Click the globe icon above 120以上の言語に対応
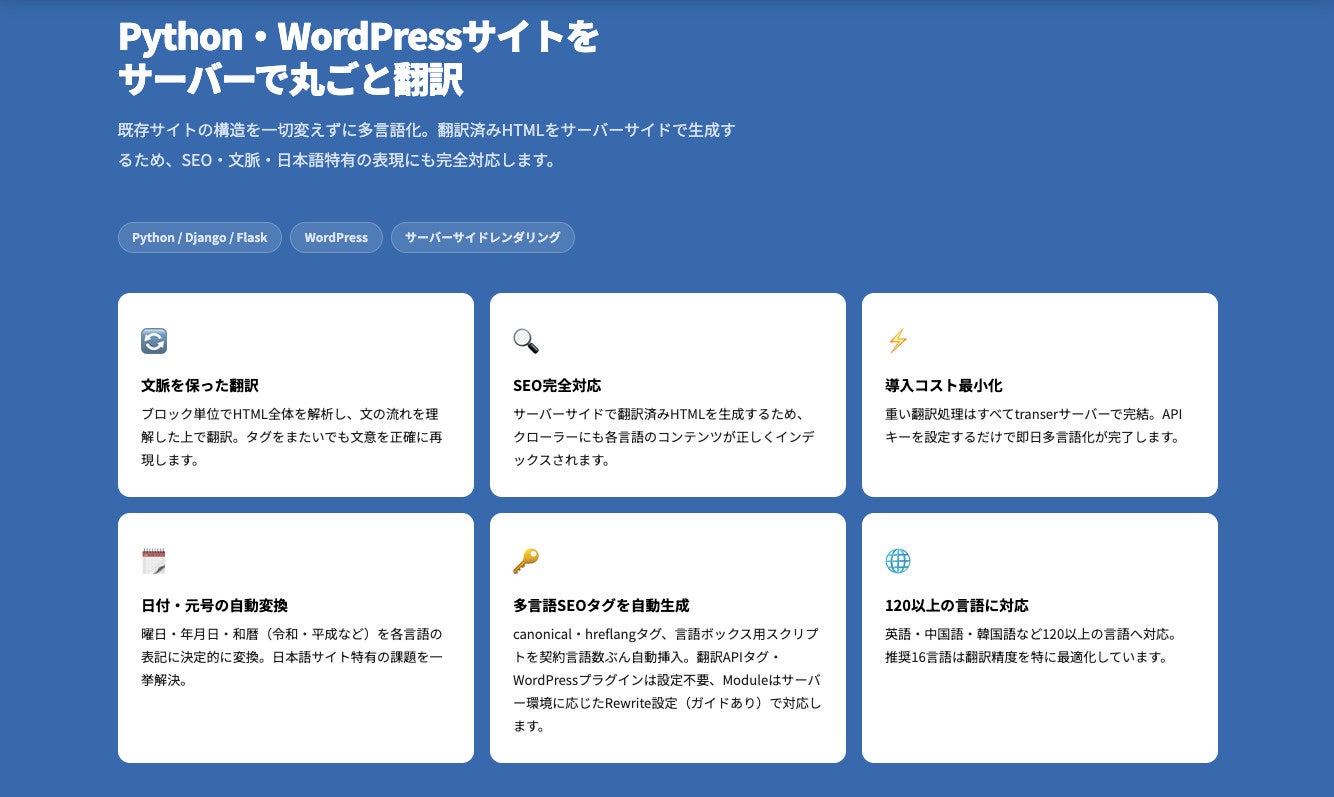This screenshot has width=1334, height=797. point(898,561)
